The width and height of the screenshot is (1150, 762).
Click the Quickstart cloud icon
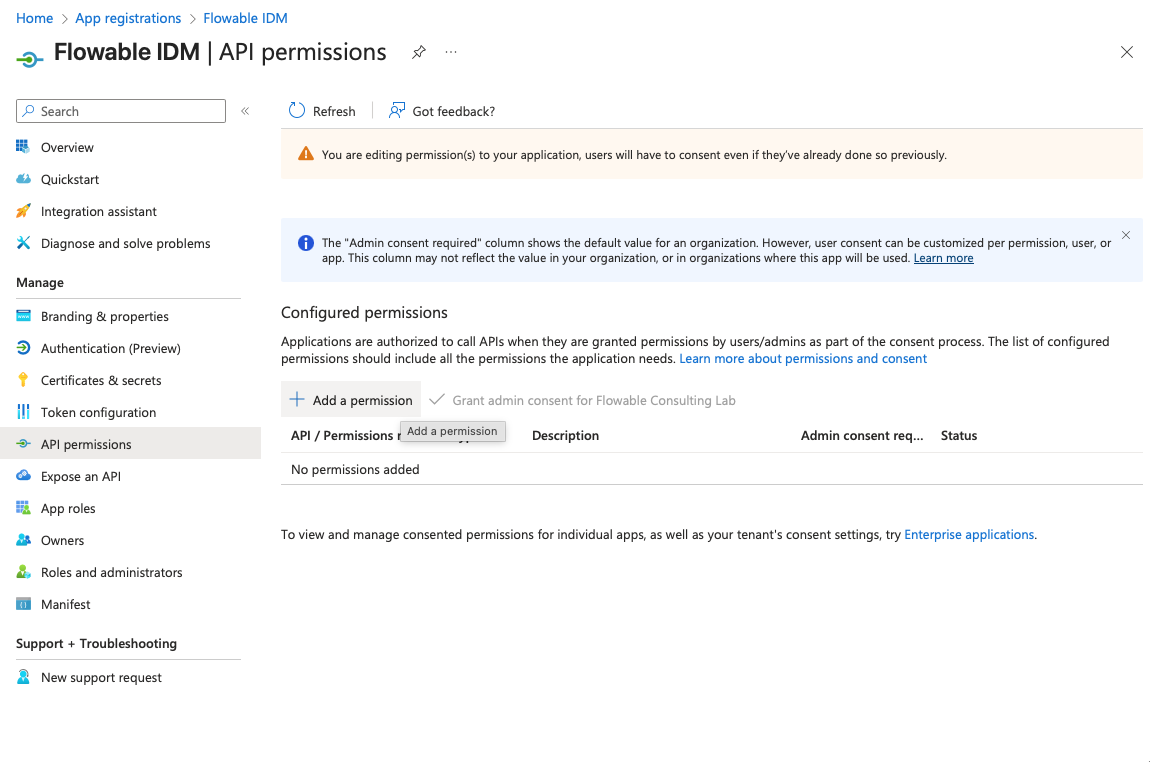click(23, 179)
